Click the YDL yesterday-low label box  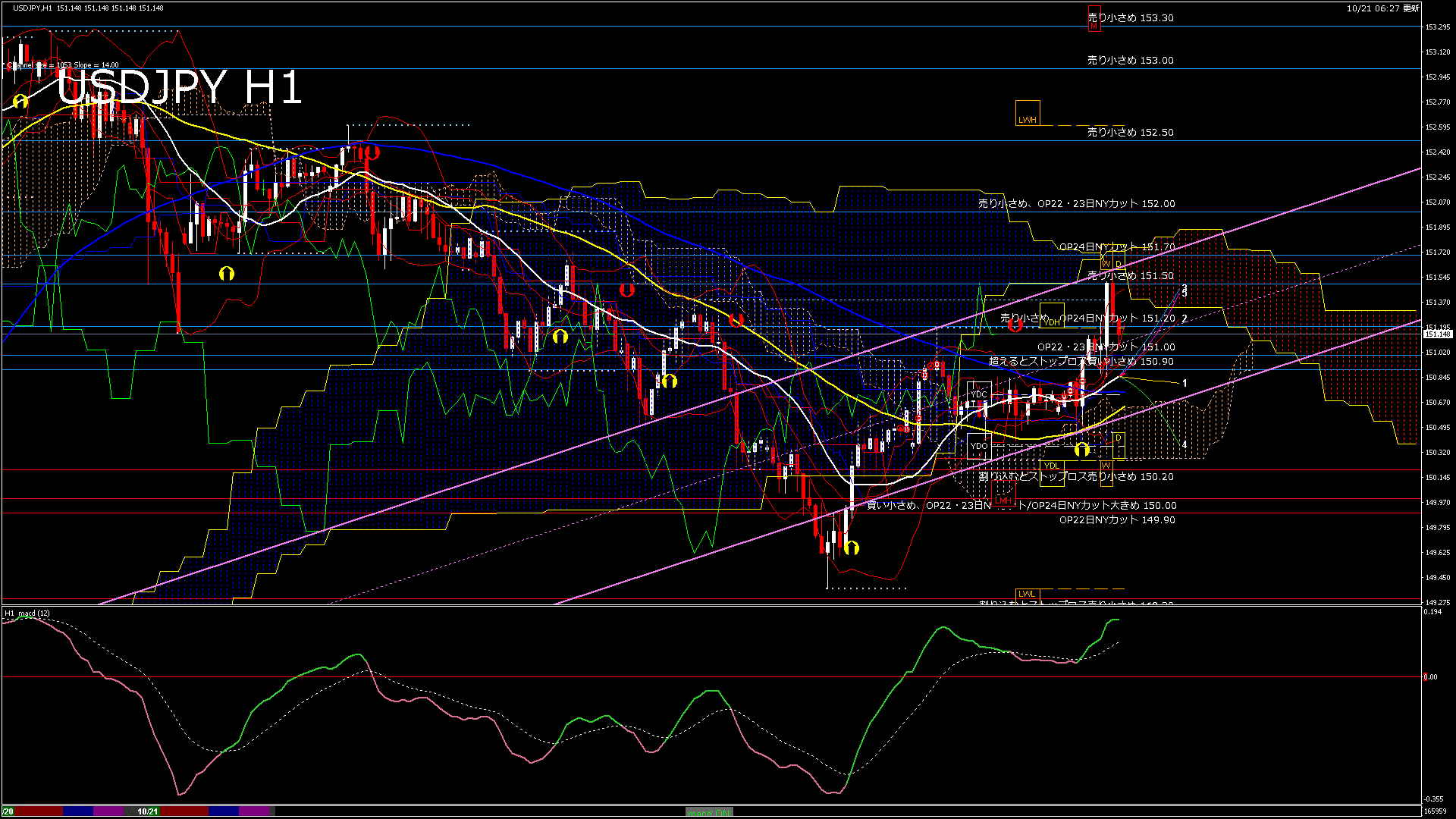point(1051,466)
